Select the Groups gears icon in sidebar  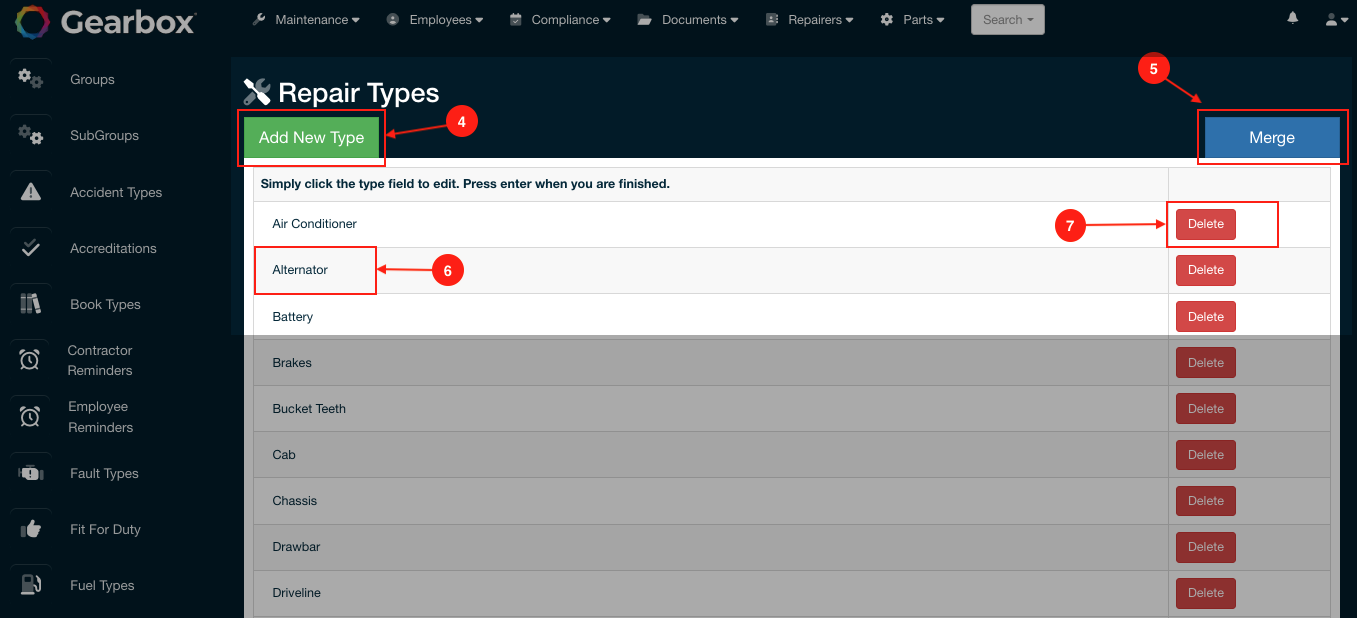tap(30, 79)
